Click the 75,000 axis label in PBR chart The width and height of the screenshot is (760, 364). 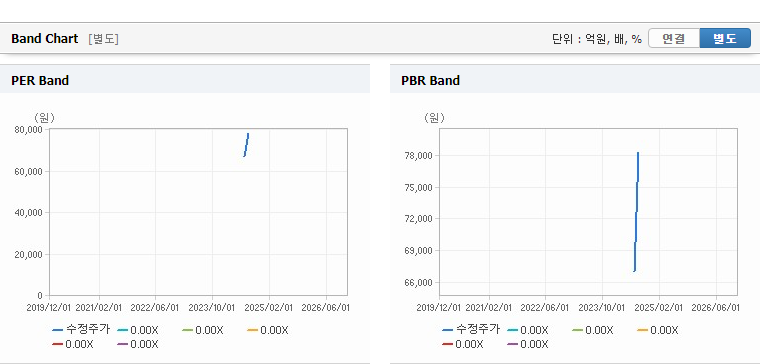click(420, 187)
